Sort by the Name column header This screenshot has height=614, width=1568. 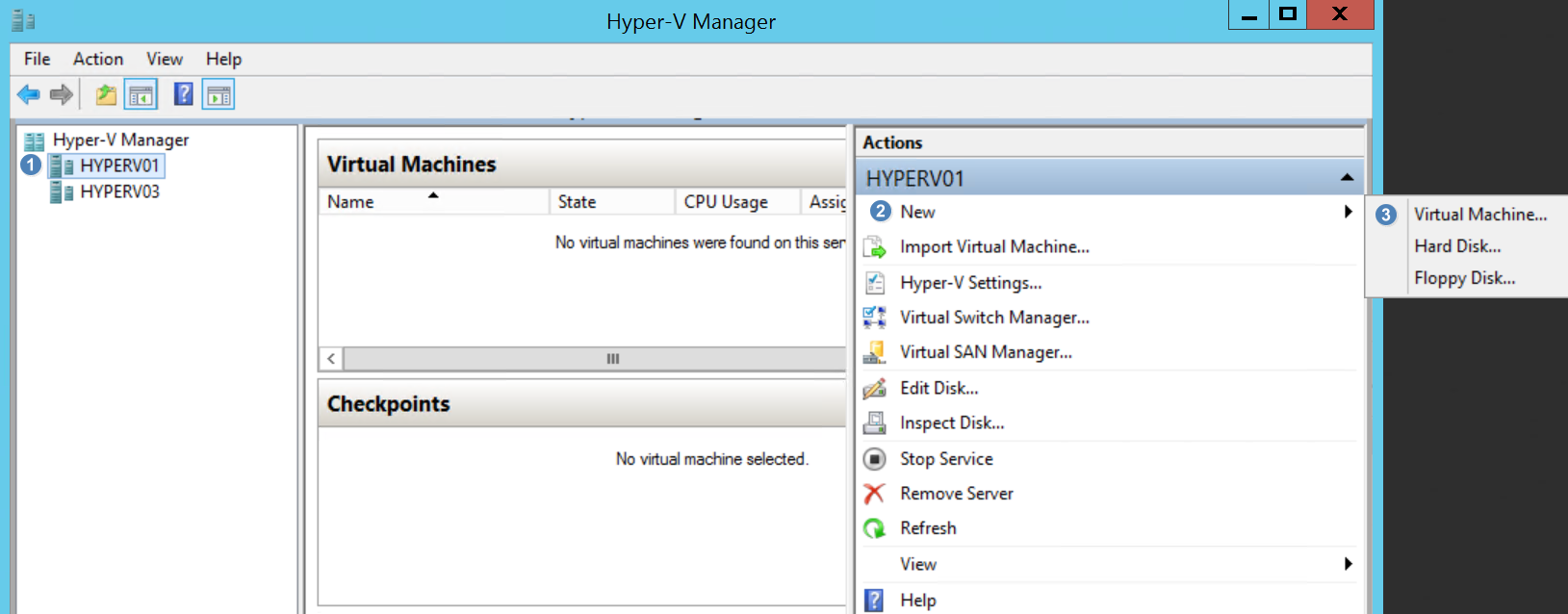point(433,202)
